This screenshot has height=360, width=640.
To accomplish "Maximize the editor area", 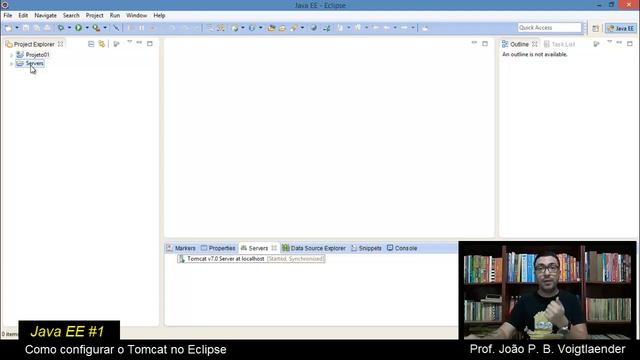I will point(485,43).
